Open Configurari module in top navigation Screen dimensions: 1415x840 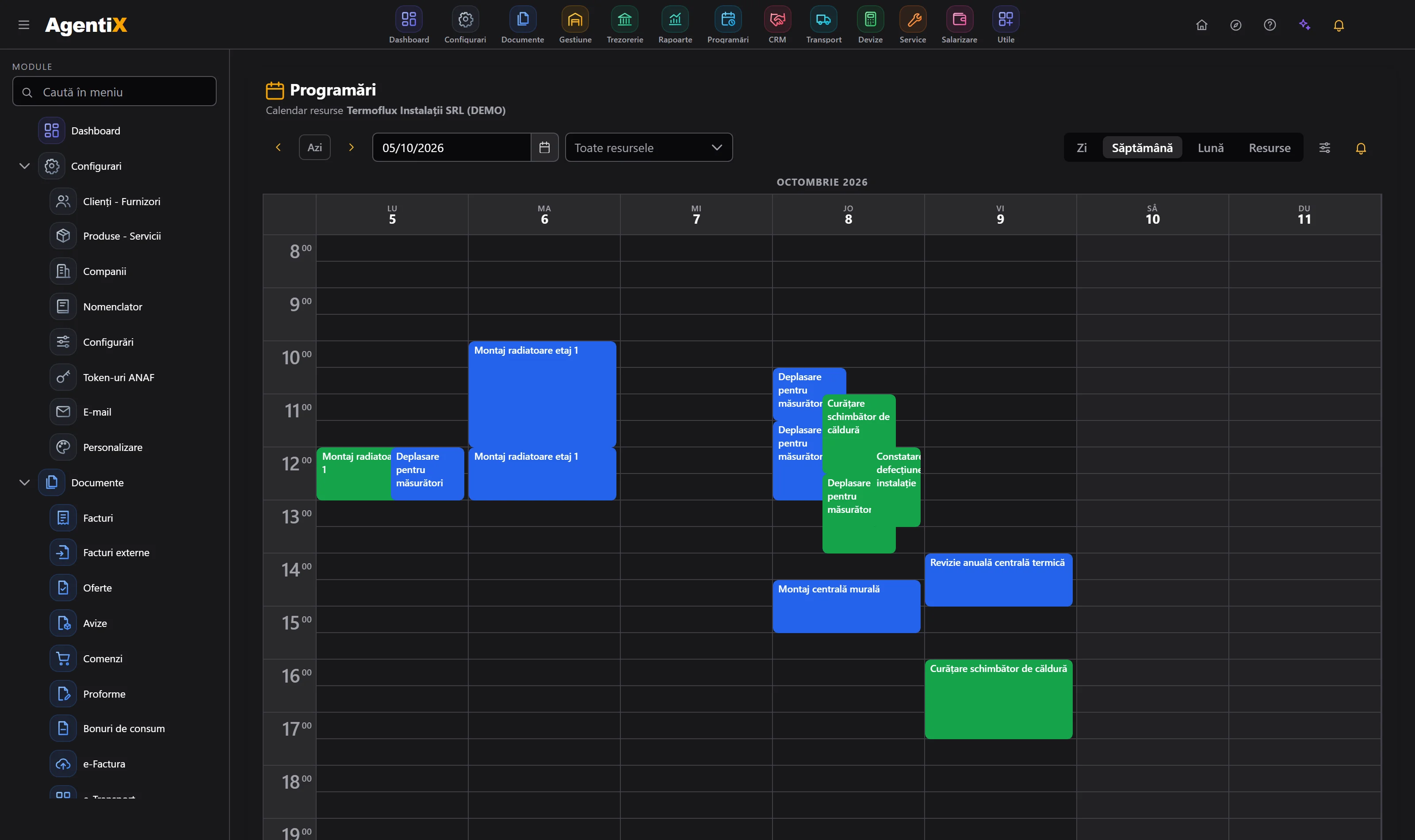coord(465,25)
